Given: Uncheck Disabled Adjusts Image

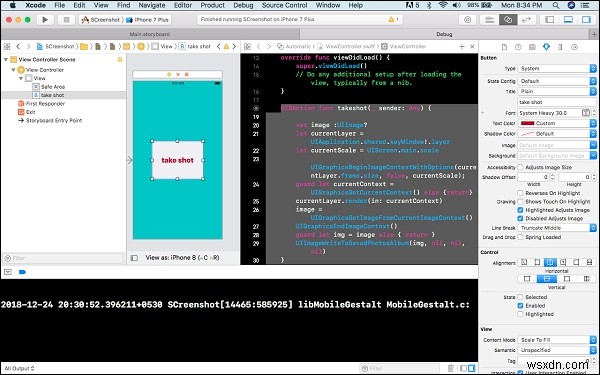Looking at the screenshot, I should (x=520, y=218).
